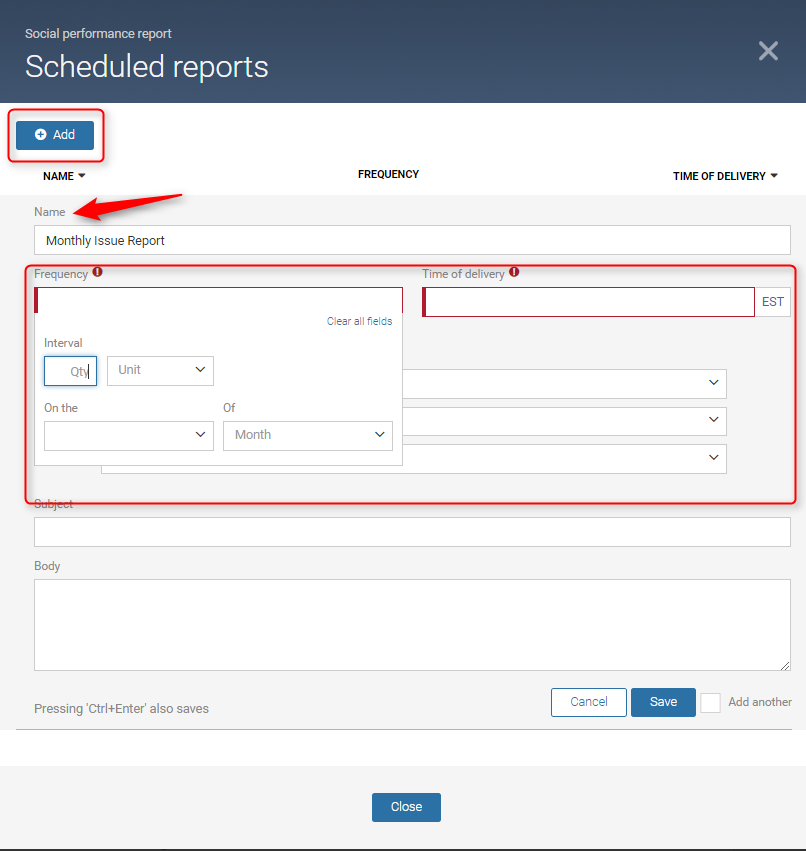This screenshot has height=851, width=806.
Task: Click the 'Clear all fields' link
Action: (359, 321)
